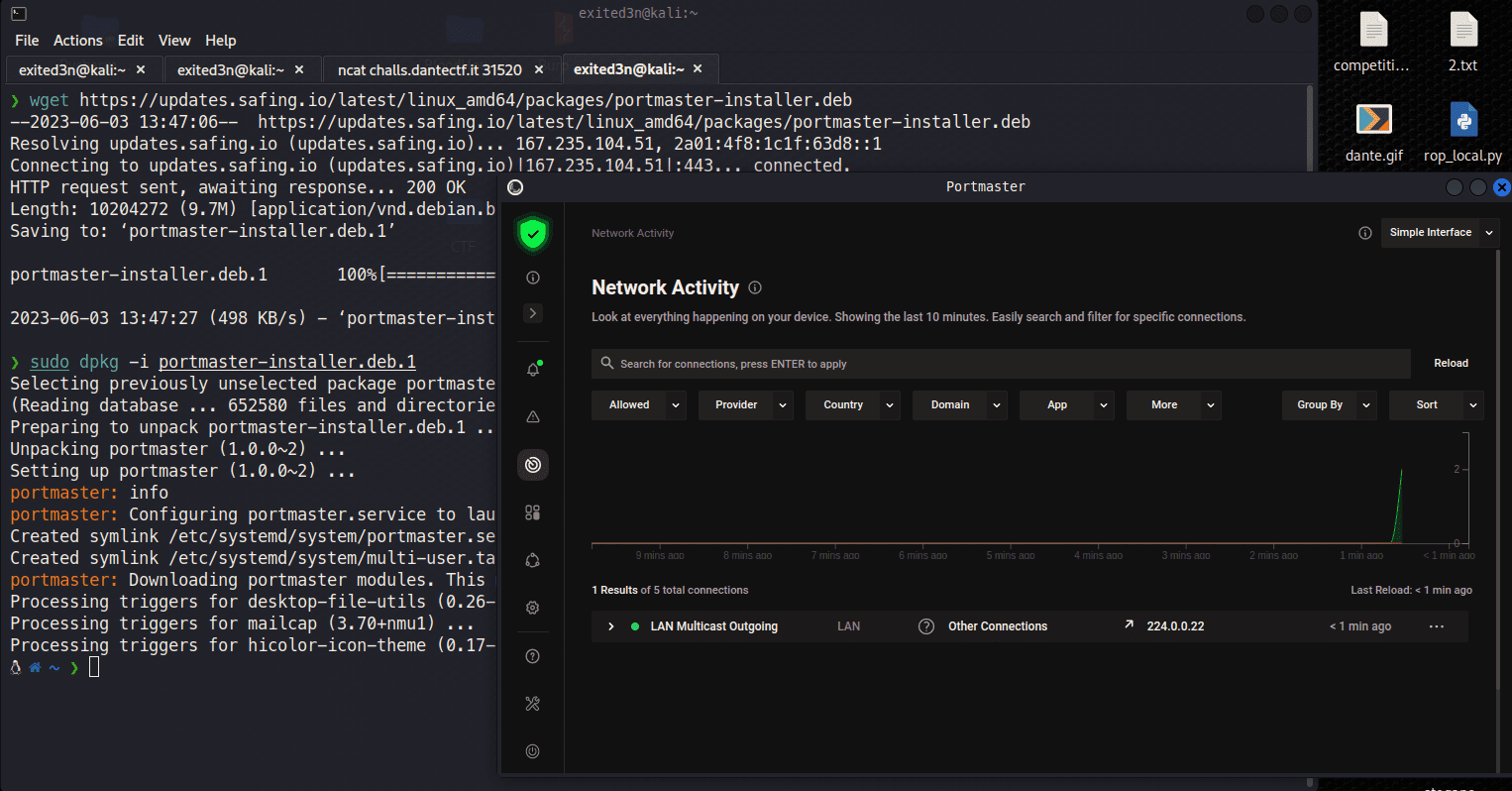Switch to the ncat challs.dantectf.it terminal tab

click(429, 70)
